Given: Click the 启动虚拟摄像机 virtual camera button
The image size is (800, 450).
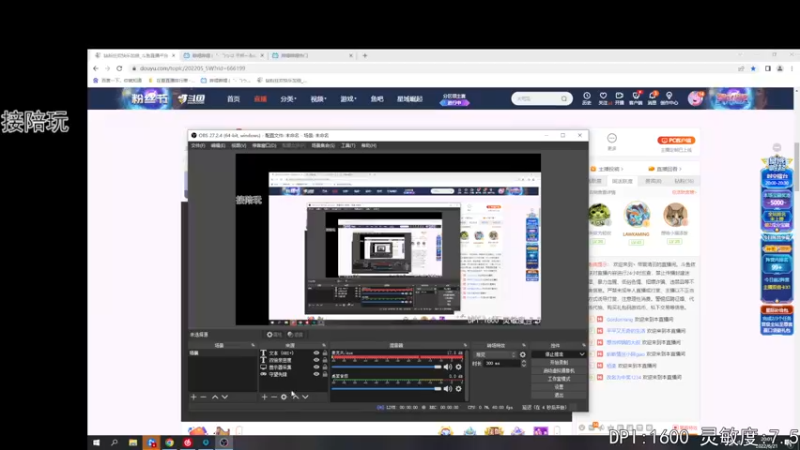Looking at the screenshot, I should click(559, 370).
